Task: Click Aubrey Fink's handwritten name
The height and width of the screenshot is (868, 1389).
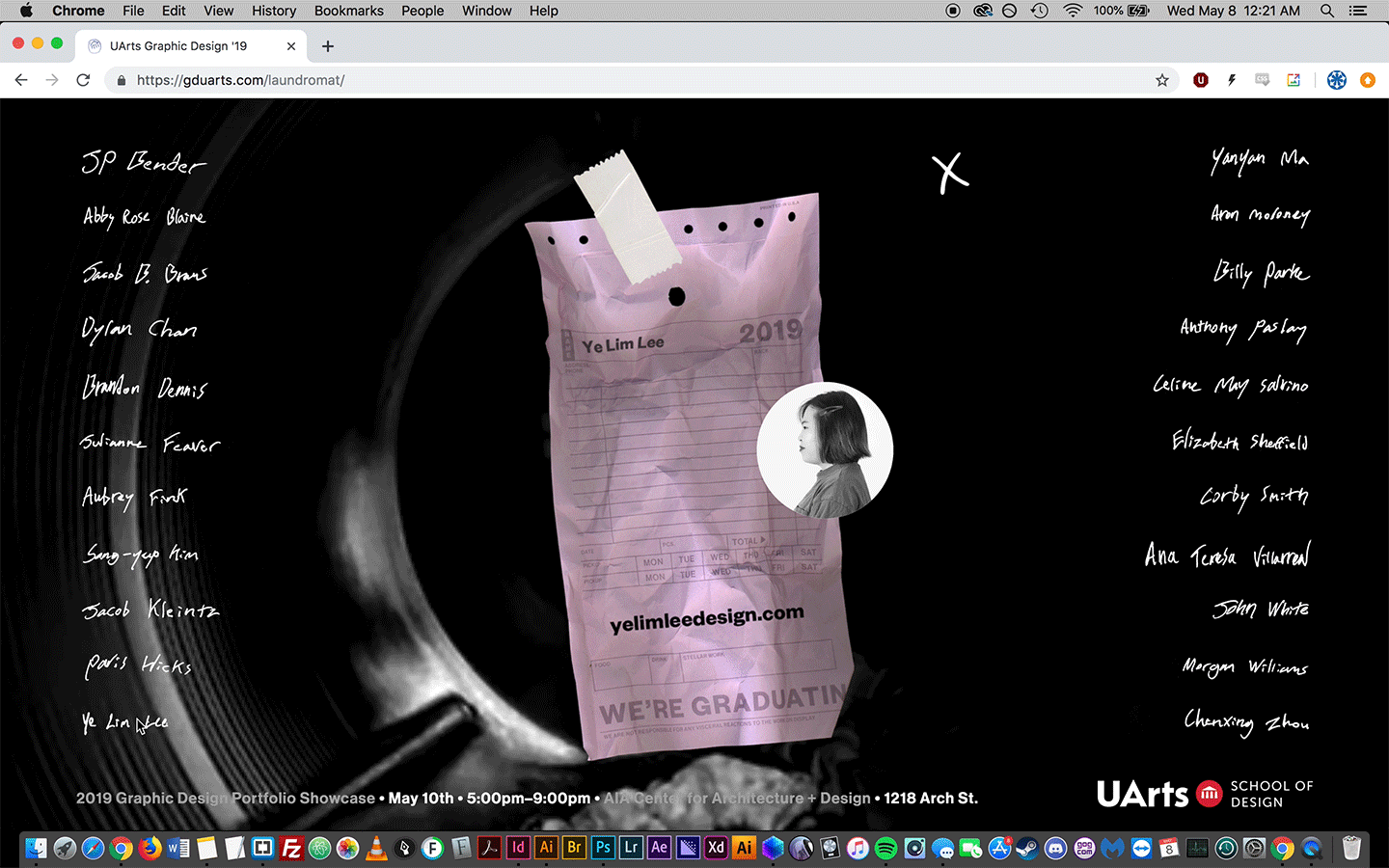Action: (135, 498)
